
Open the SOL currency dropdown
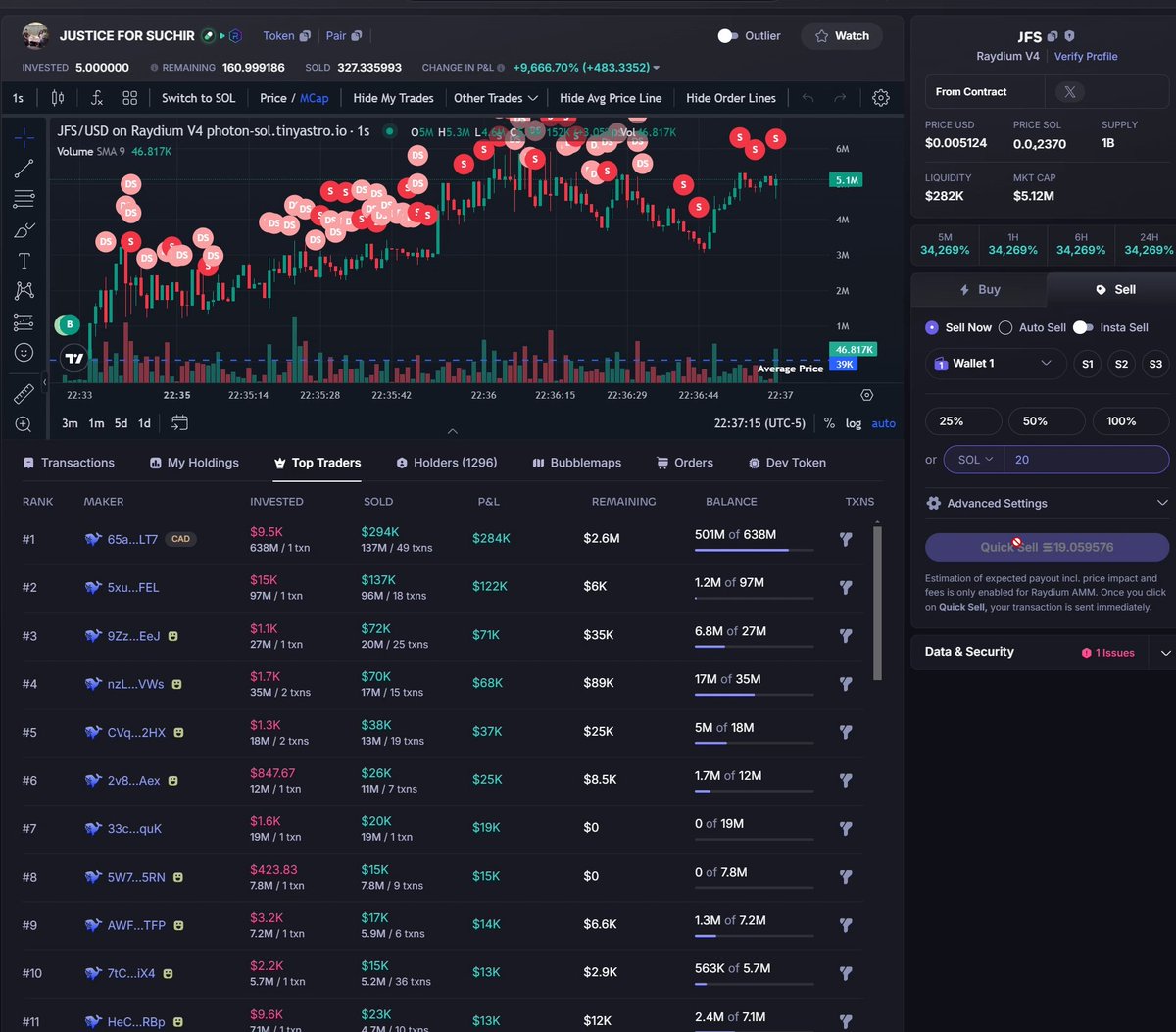pos(974,460)
